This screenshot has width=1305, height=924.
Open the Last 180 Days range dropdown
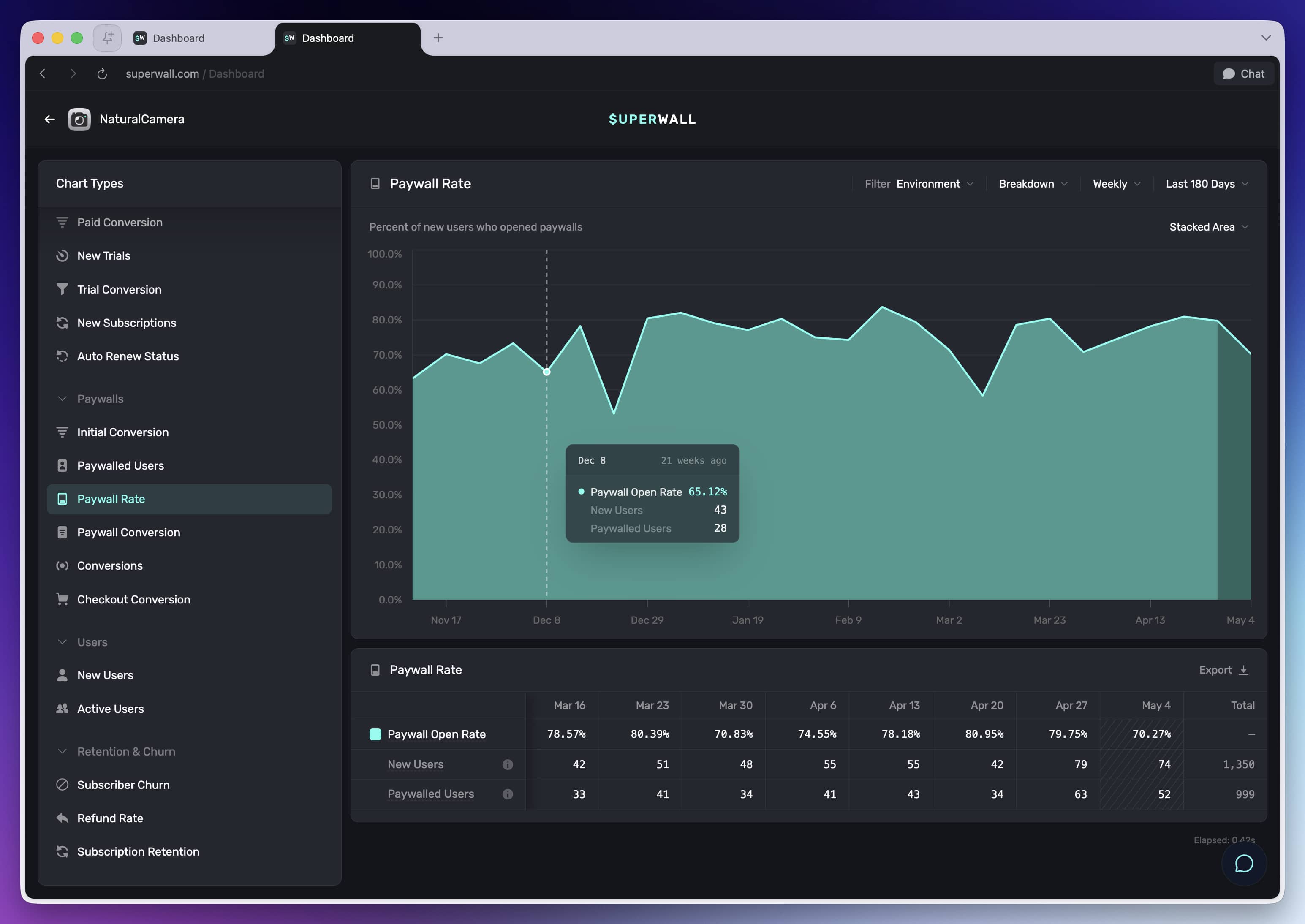pyautogui.click(x=1207, y=184)
